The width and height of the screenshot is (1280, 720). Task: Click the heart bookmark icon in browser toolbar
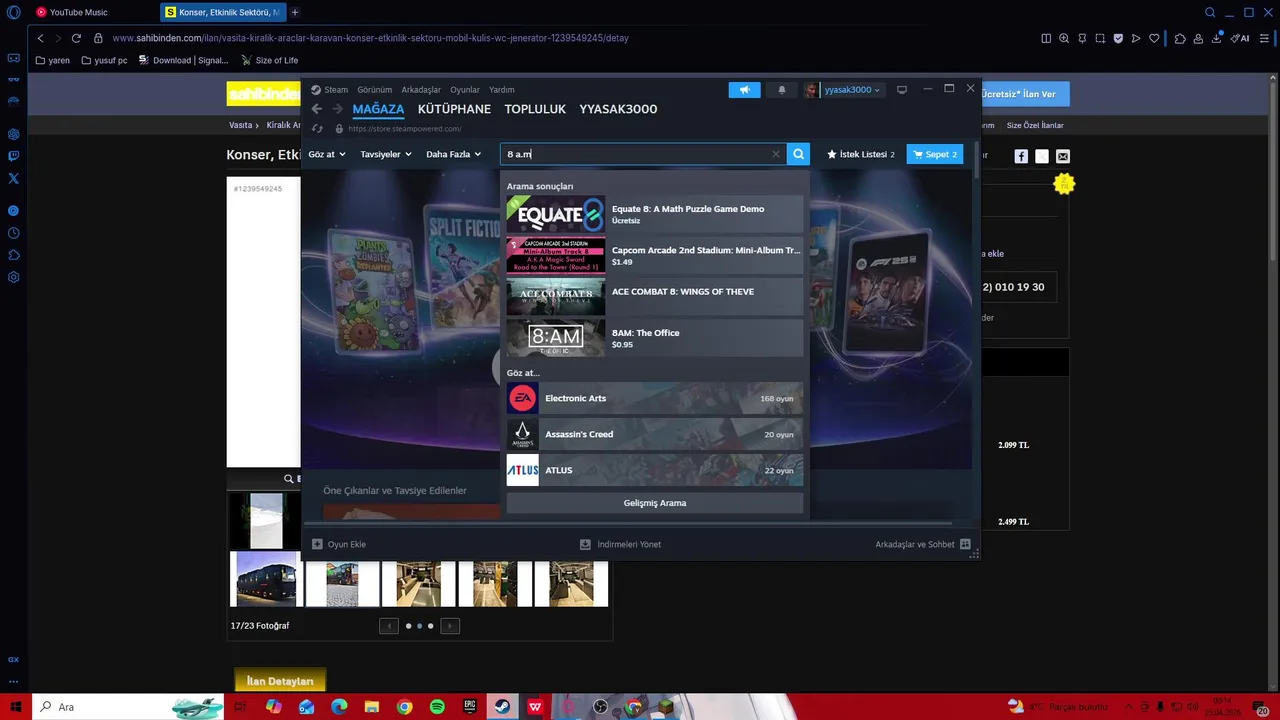click(1154, 38)
